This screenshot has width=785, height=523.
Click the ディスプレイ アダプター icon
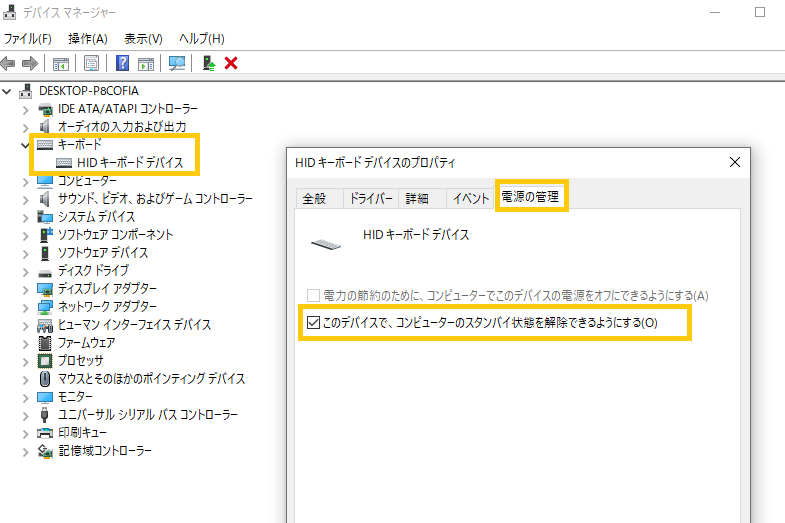pos(45,289)
